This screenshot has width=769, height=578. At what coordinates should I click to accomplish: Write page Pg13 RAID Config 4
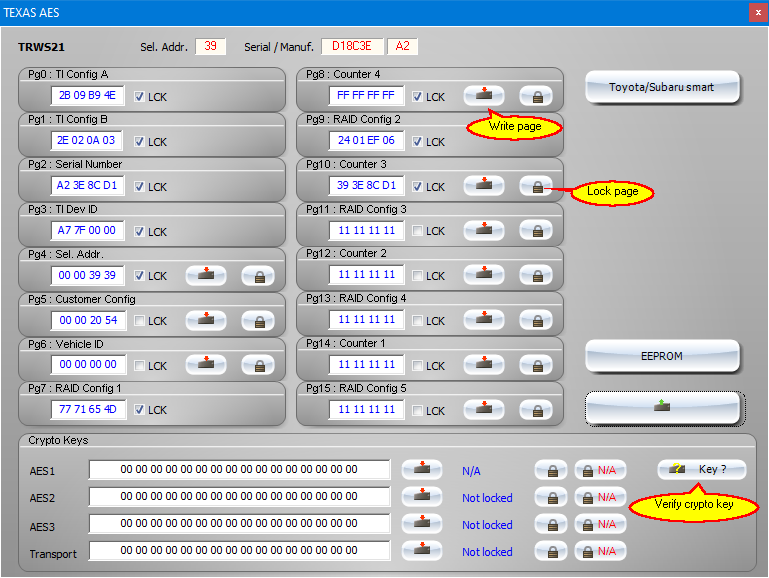click(484, 319)
